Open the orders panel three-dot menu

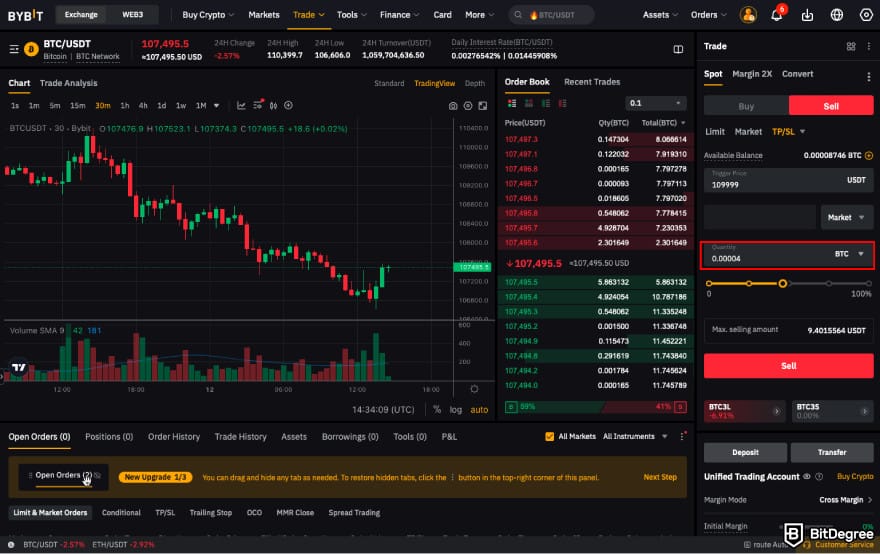pos(682,436)
